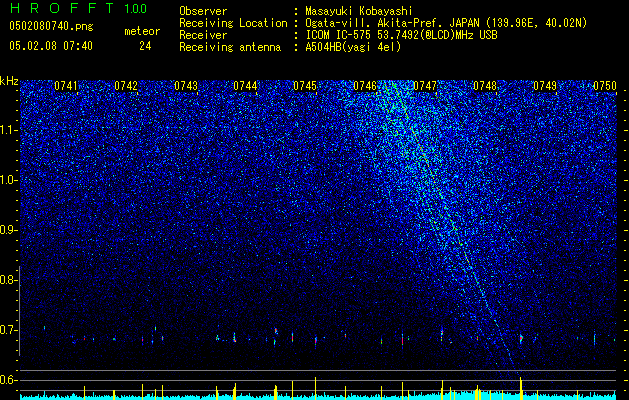
Task: Click the 1.0 kHz axis label
Action: [9, 180]
